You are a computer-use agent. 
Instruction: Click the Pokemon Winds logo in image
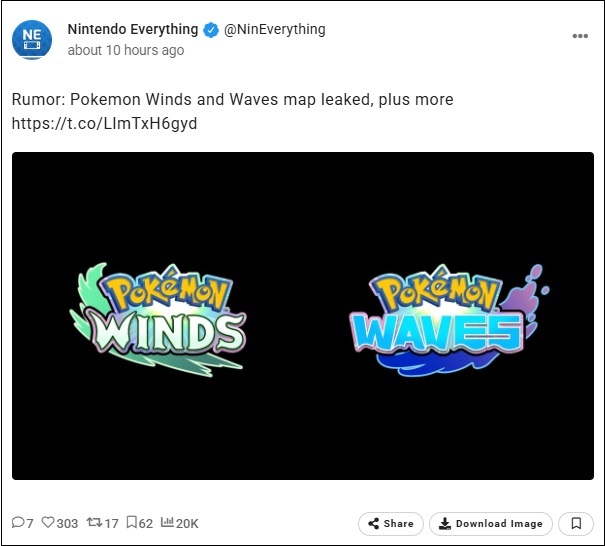tap(158, 320)
